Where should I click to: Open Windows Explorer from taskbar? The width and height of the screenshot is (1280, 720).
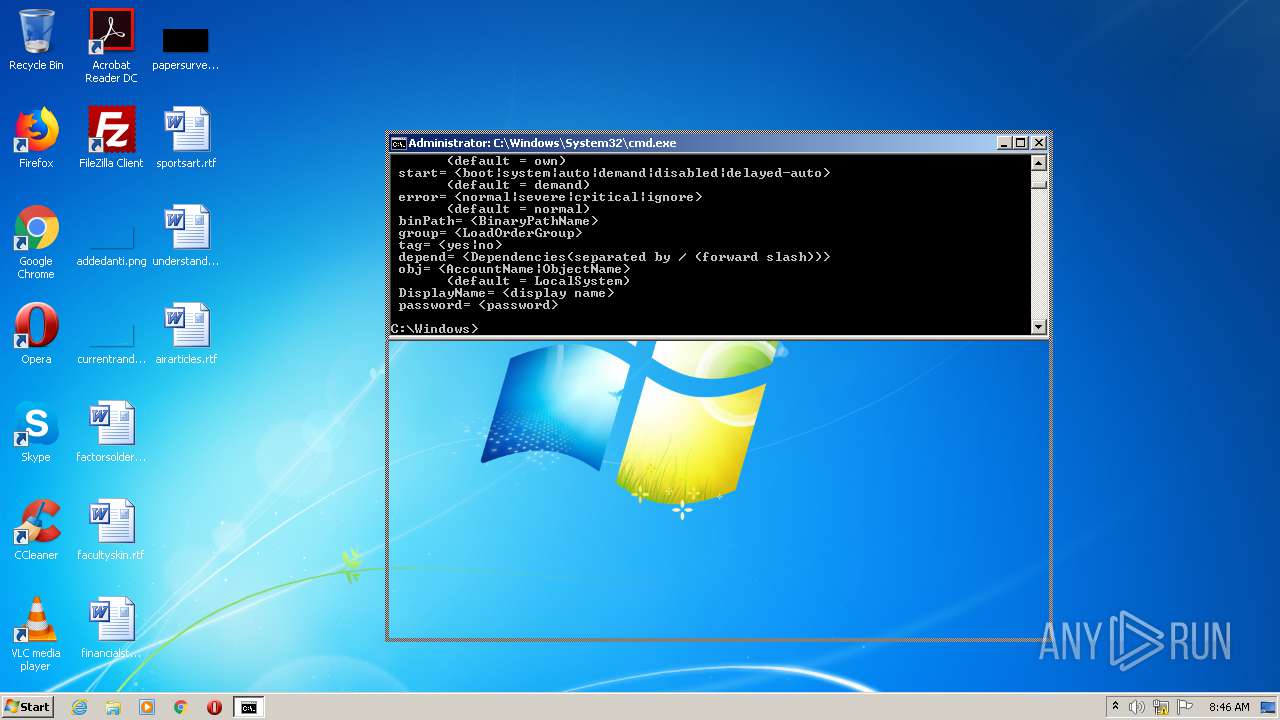click(x=113, y=707)
